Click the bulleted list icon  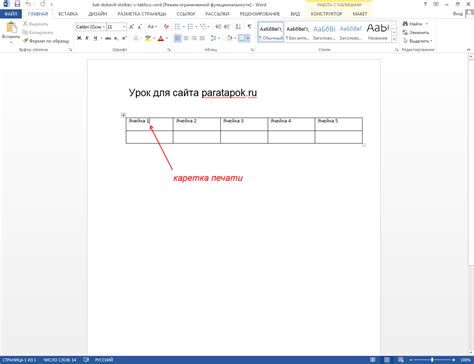click(x=178, y=27)
